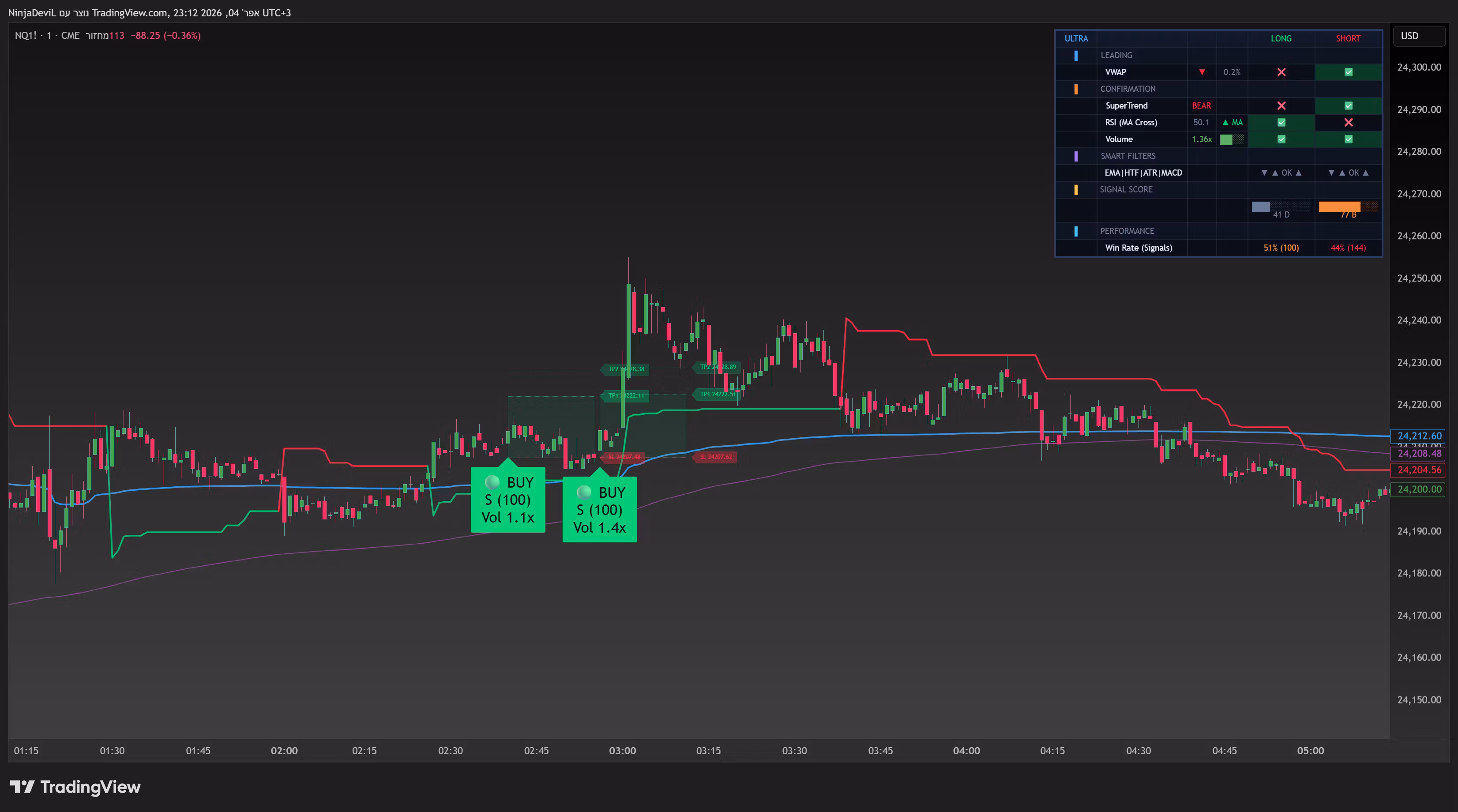Click the SHORT column smart filter OK status
The width and height of the screenshot is (1458, 812).
pyautogui.click(x=1348, y=173)
